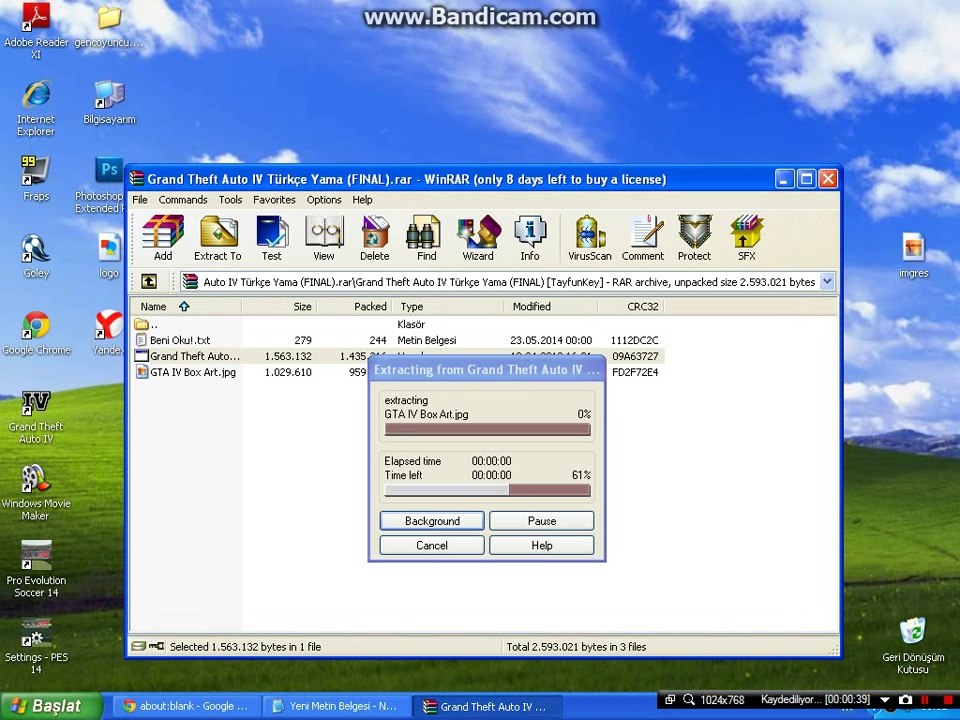Switch to Grand Theft Auto IV taskbar item
Viewport: 960px width, 720px height.
point(485,706)
